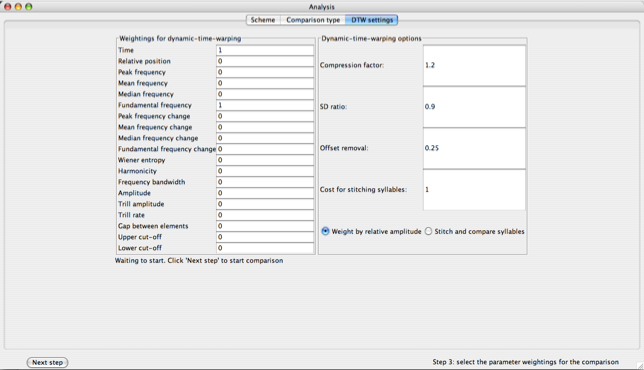
Task: Click the Fundamental frequency weighting field
Action: click(x=265, y=105)
